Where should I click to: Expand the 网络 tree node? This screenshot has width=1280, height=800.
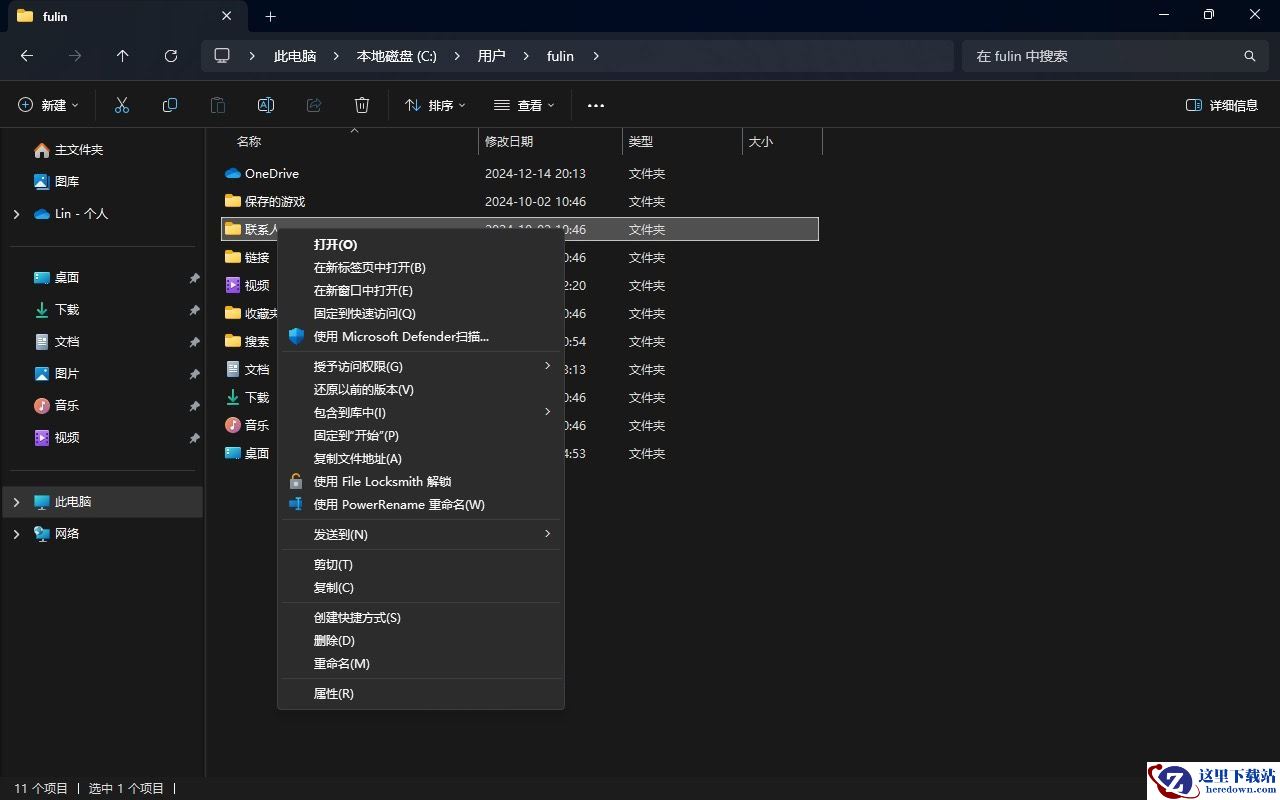tap(16, 534)
